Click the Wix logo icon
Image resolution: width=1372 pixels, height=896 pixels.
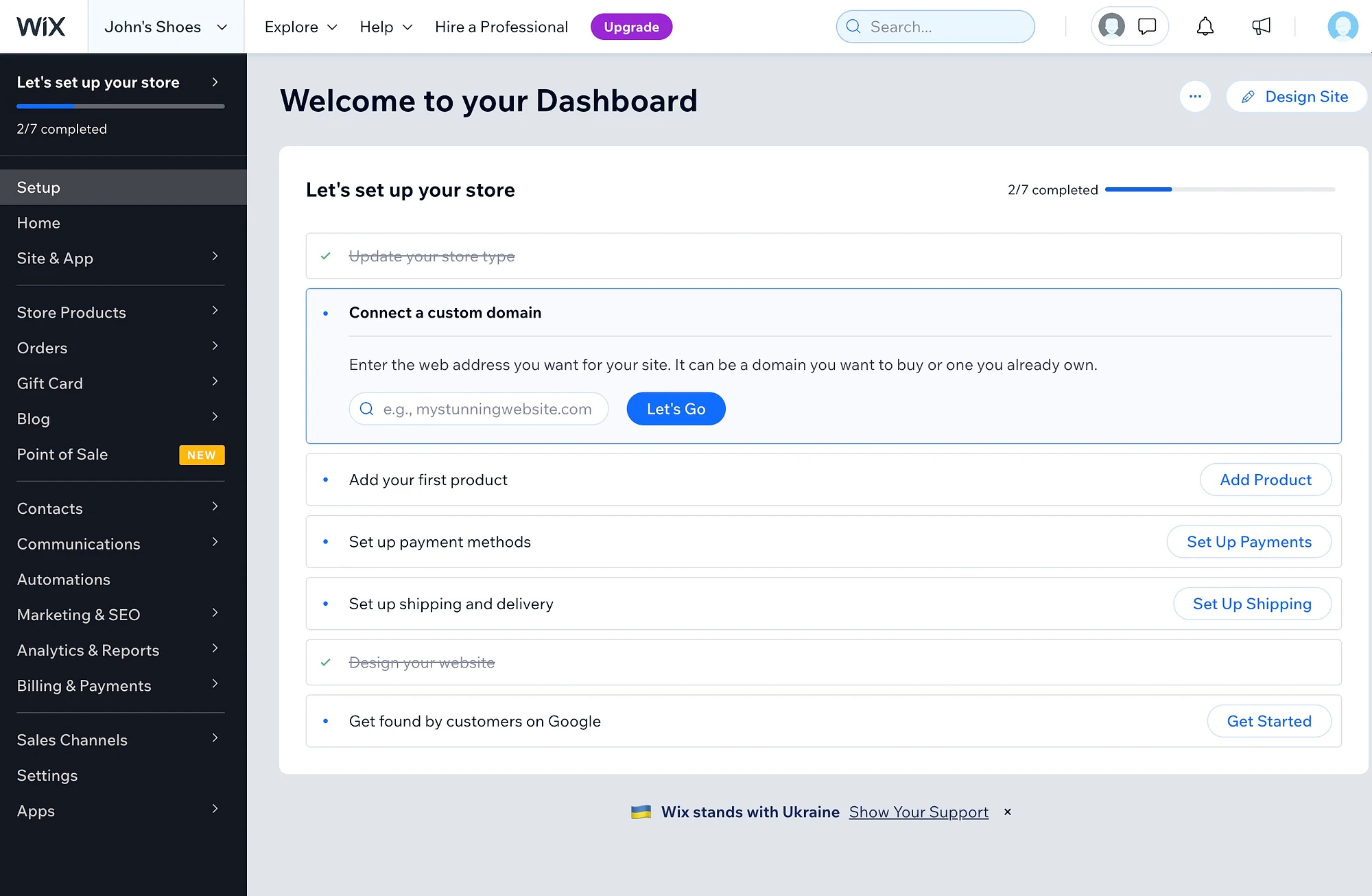[41, 26]
